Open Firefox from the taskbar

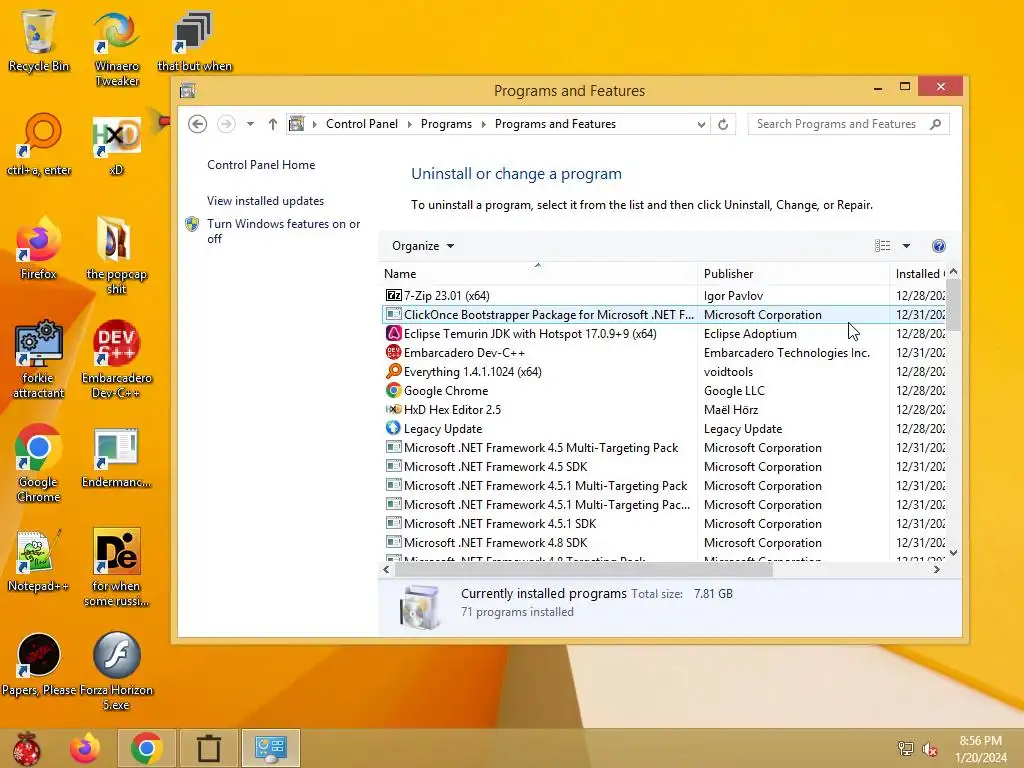click(85, 748)
